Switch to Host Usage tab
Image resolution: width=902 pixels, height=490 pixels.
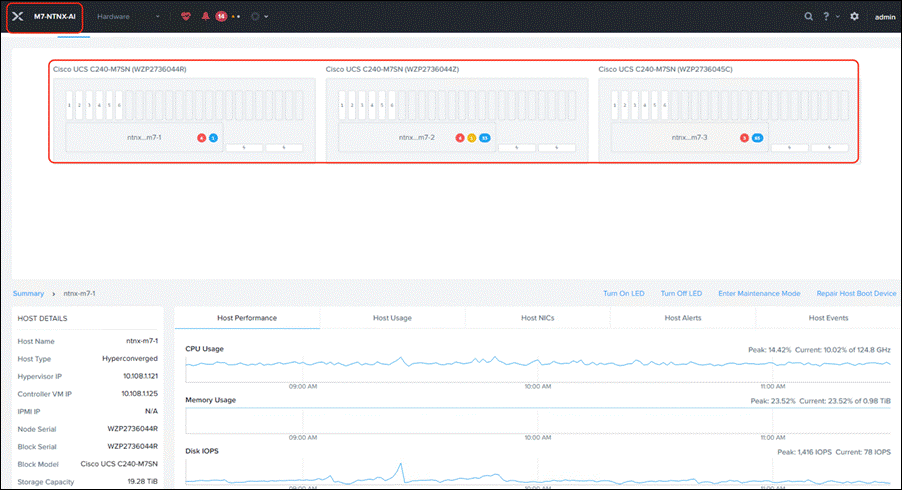click(x=392, y=318)
